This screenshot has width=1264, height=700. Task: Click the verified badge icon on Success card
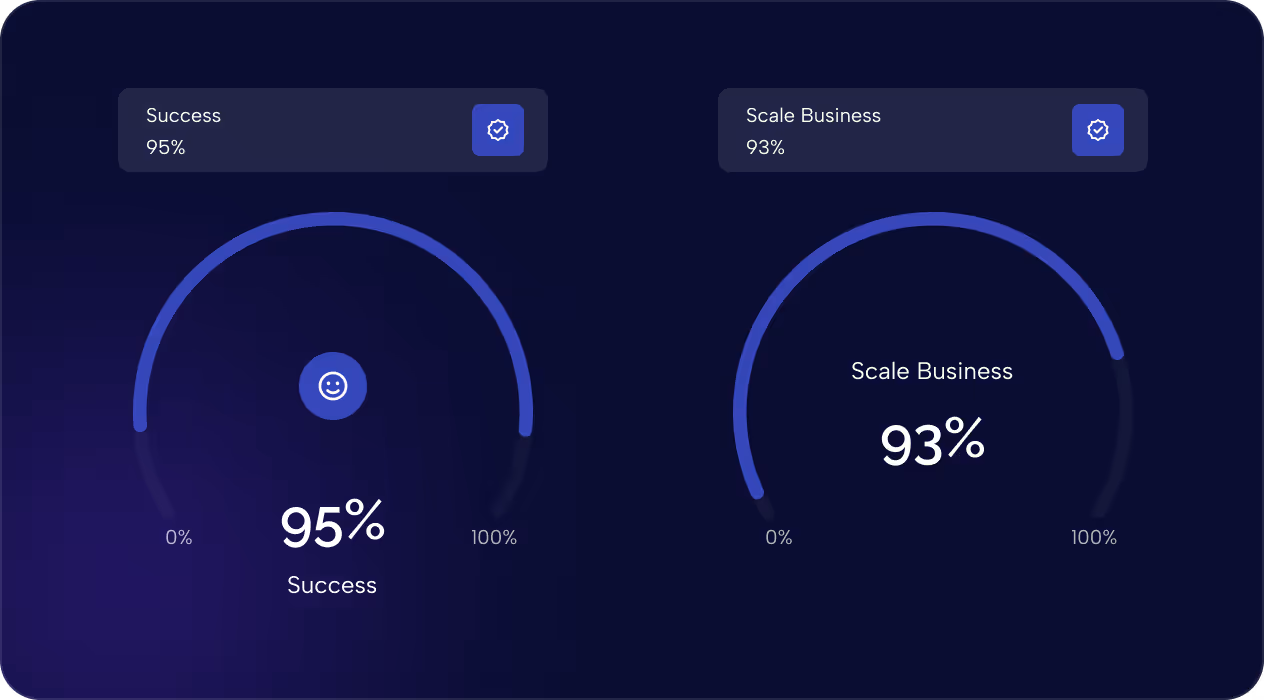pos(497,129)
